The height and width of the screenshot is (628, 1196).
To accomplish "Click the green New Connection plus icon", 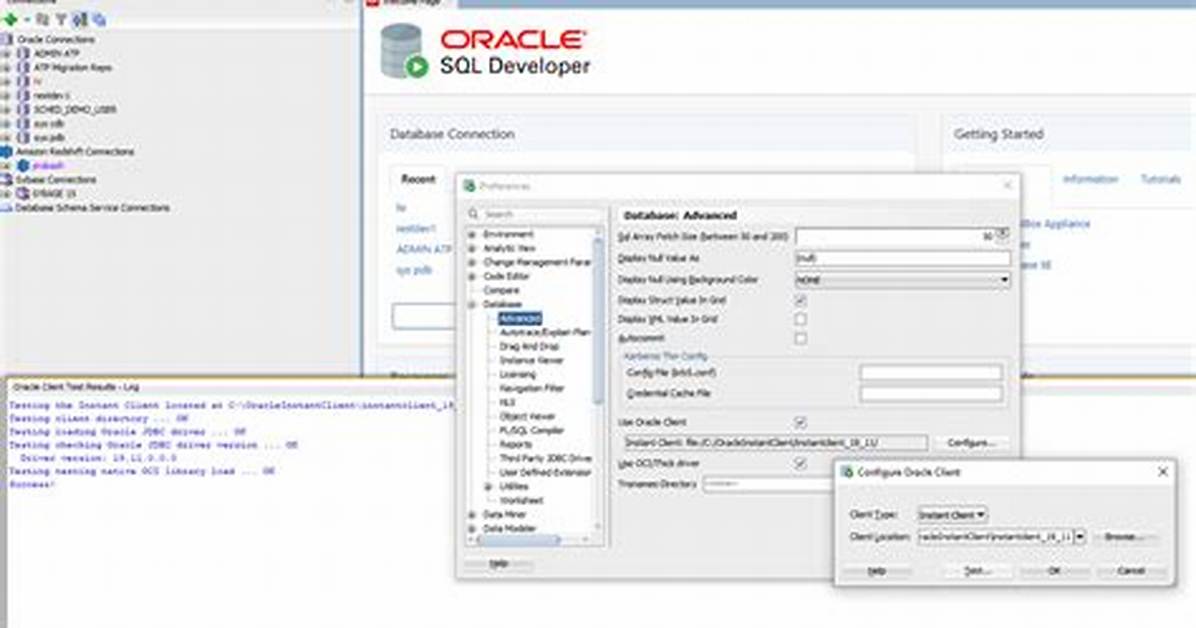I will tap(11, 19).
